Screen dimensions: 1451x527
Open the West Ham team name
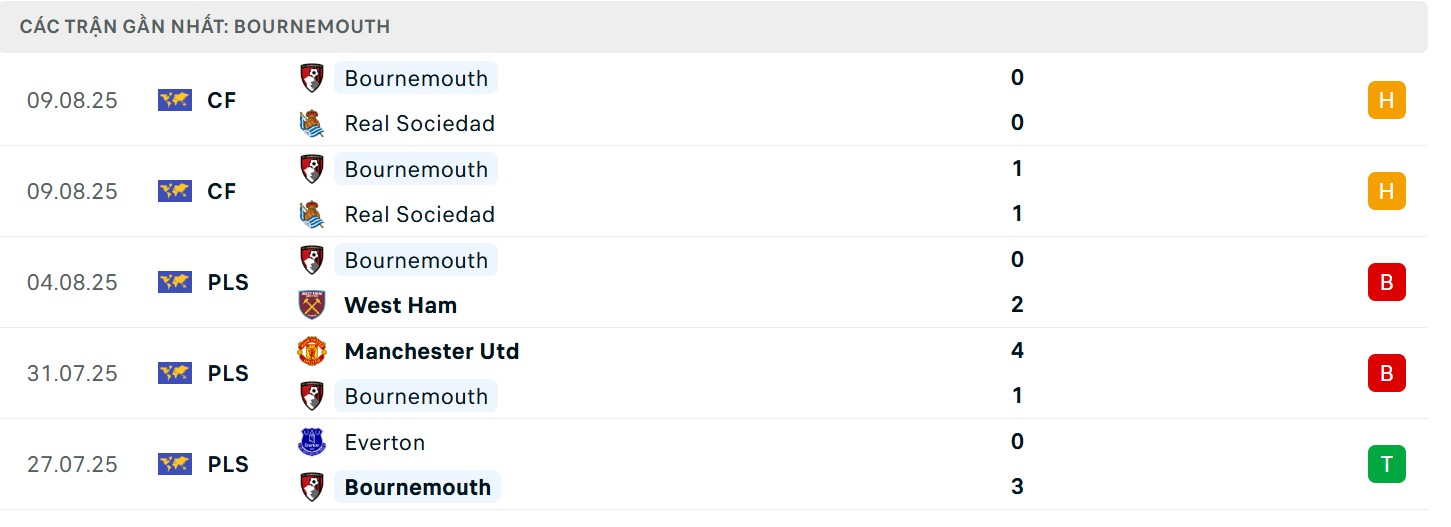(400, 305)
